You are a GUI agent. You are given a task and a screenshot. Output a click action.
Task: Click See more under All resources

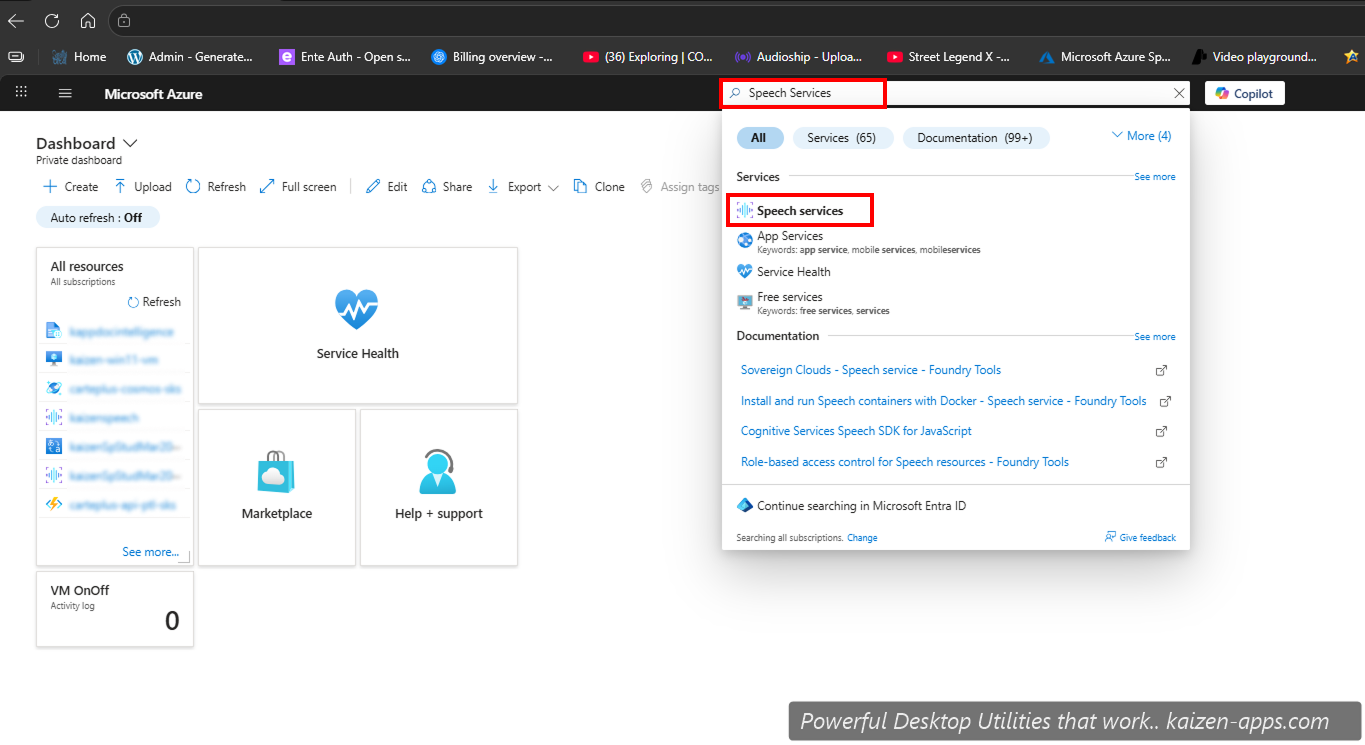click(150, 551)
